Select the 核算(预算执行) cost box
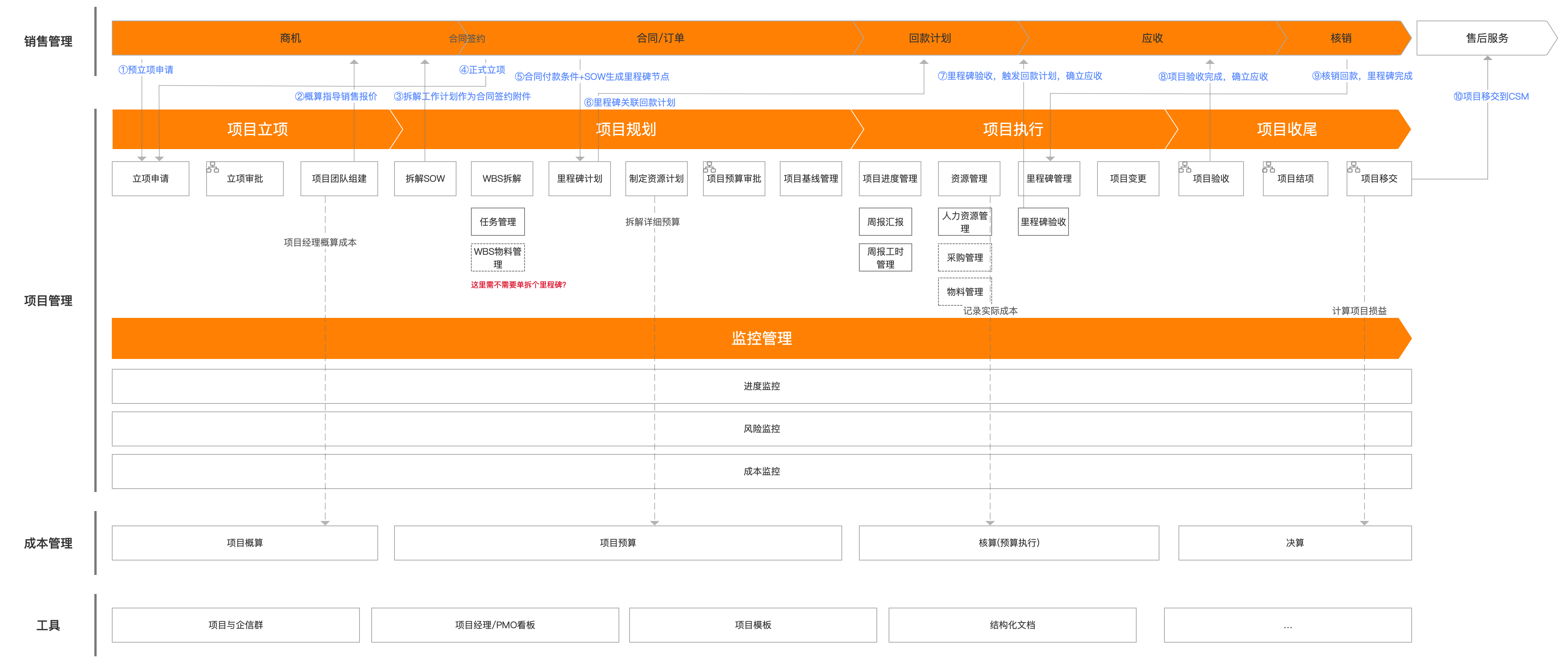The height and width of the screenshot is (670, 1568). pos(1008,543)
